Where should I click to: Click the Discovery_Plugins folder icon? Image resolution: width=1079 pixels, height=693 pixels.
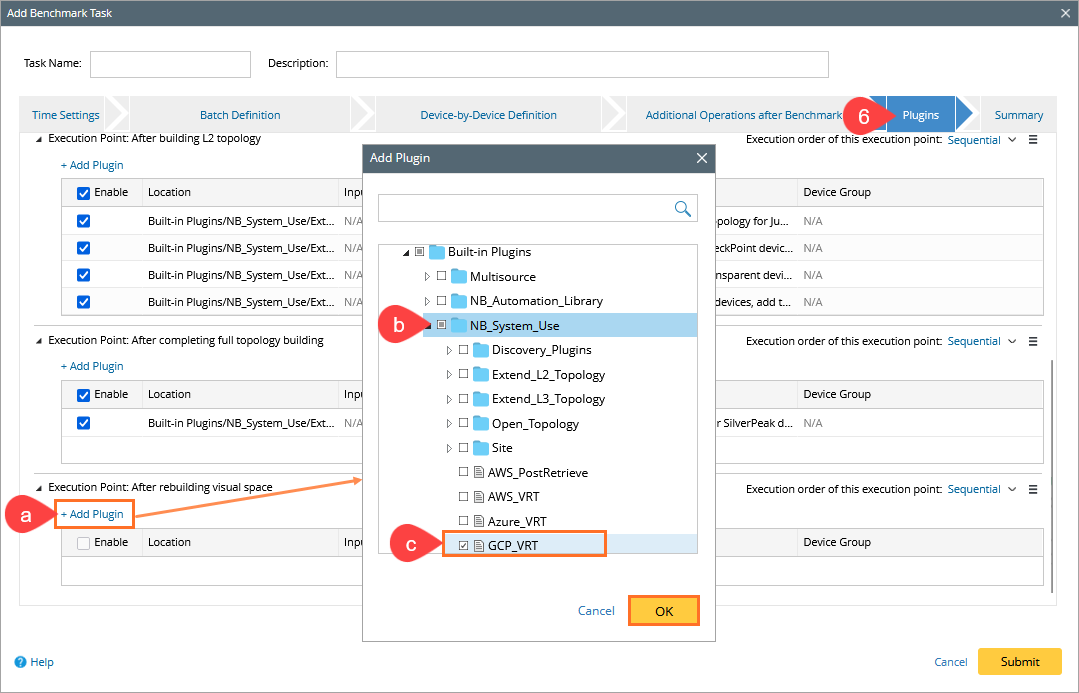(481, 350)
